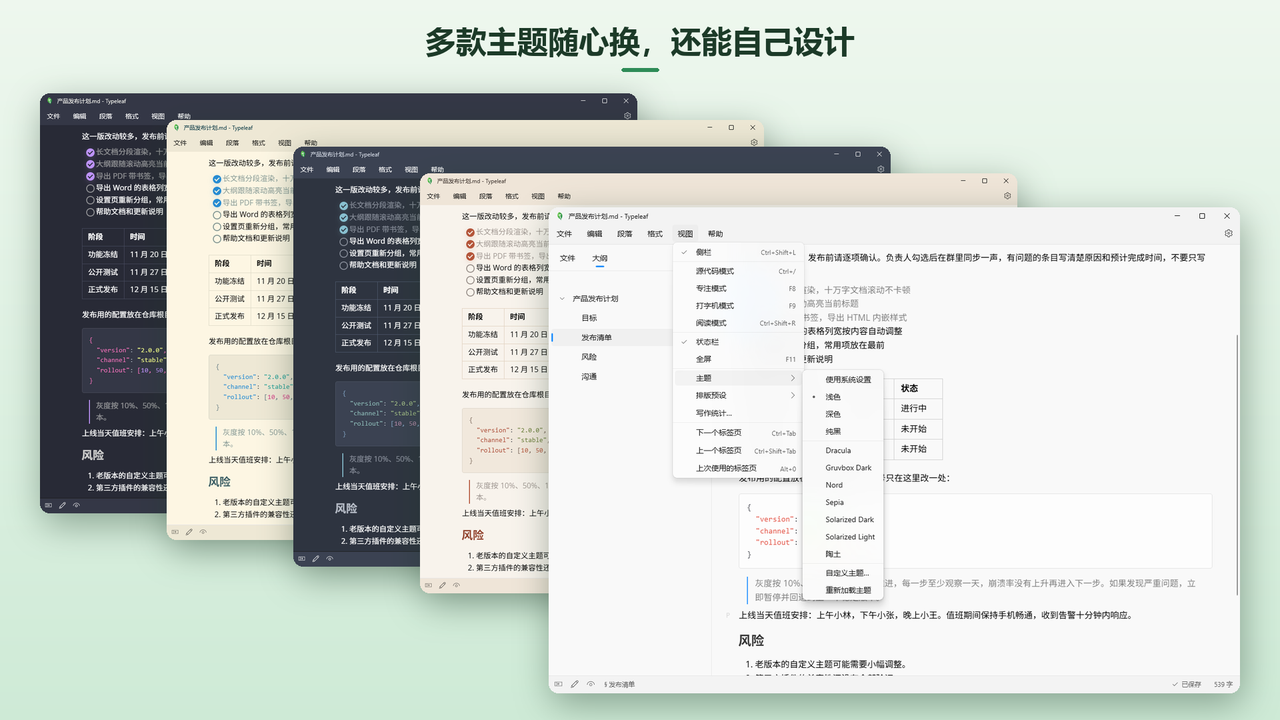Open 帮助 menu in beige window
Viewport: 1280px width, 720px height.
coord(564,197)
